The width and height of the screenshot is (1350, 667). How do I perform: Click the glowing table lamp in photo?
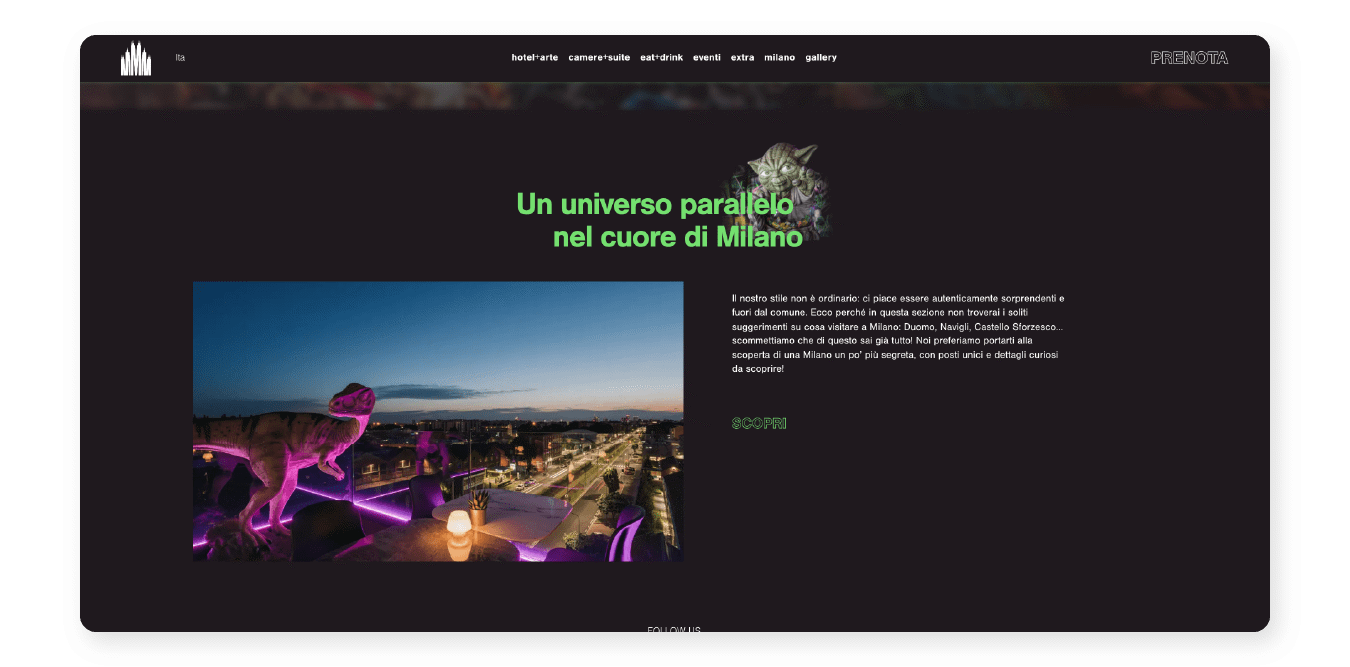[458, 533]
